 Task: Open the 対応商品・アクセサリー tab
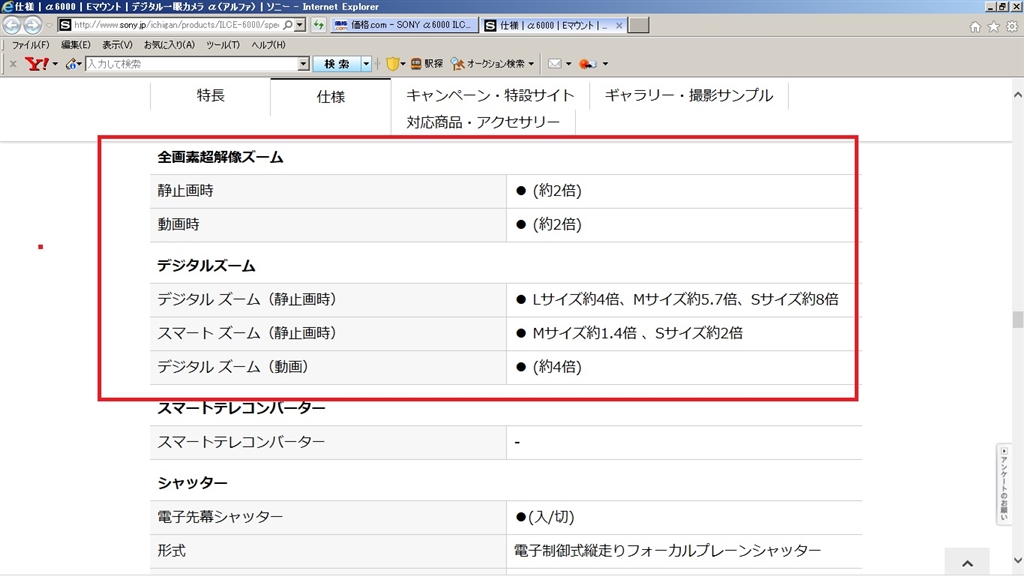(x=483, y=122)
